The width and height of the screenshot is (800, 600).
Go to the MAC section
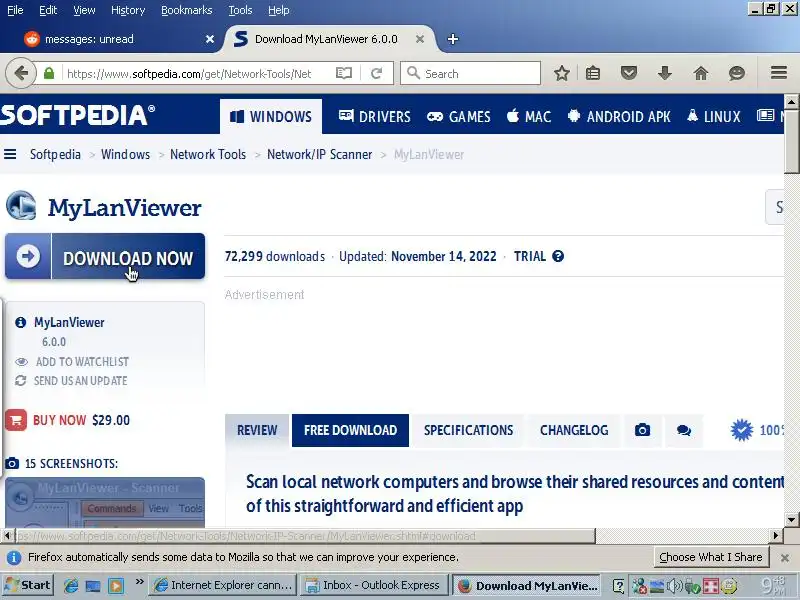529,116
